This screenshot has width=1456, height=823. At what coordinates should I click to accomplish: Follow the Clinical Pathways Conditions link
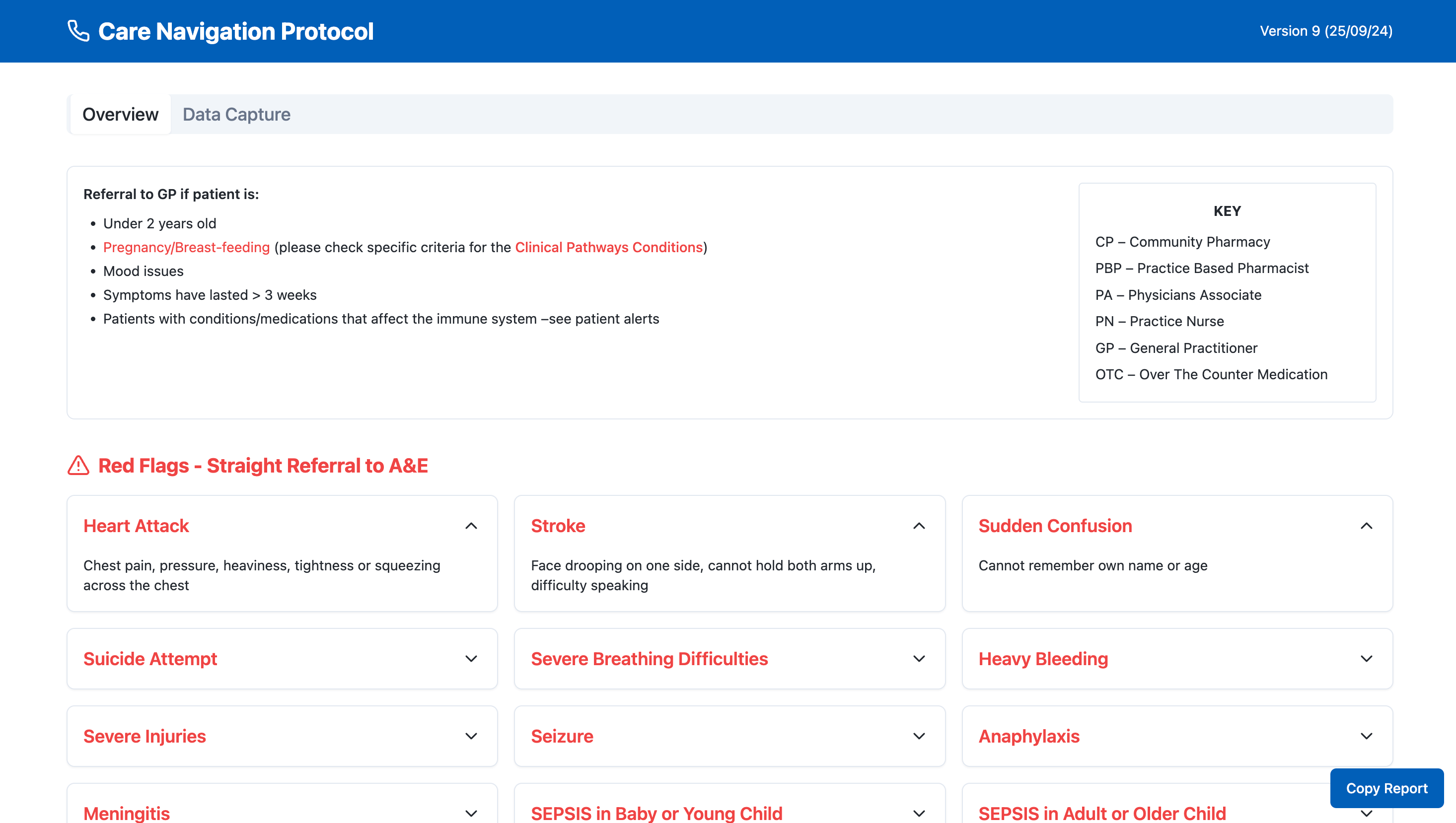(x=608, y=248)
